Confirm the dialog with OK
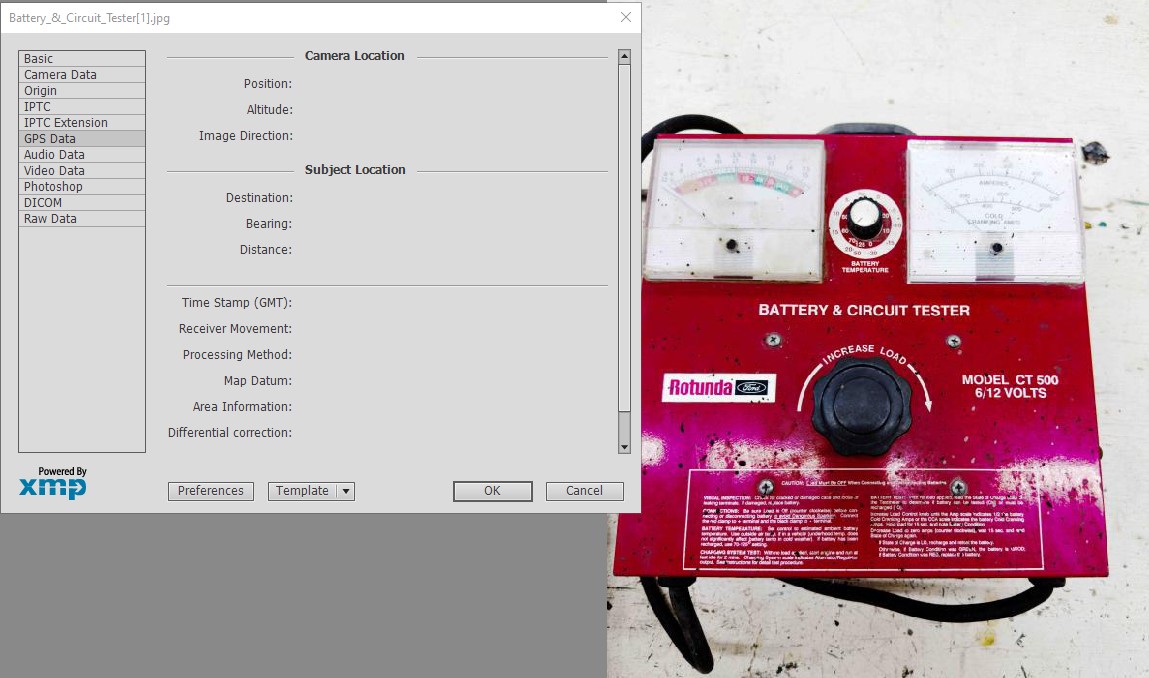 coord(492,491)
